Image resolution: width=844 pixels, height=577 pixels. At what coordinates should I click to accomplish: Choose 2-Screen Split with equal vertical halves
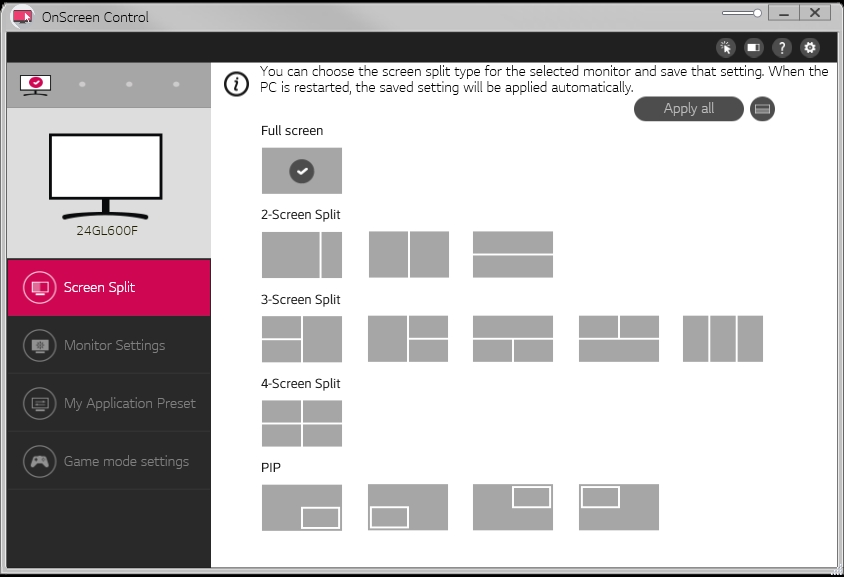click(x=409, y=255)
